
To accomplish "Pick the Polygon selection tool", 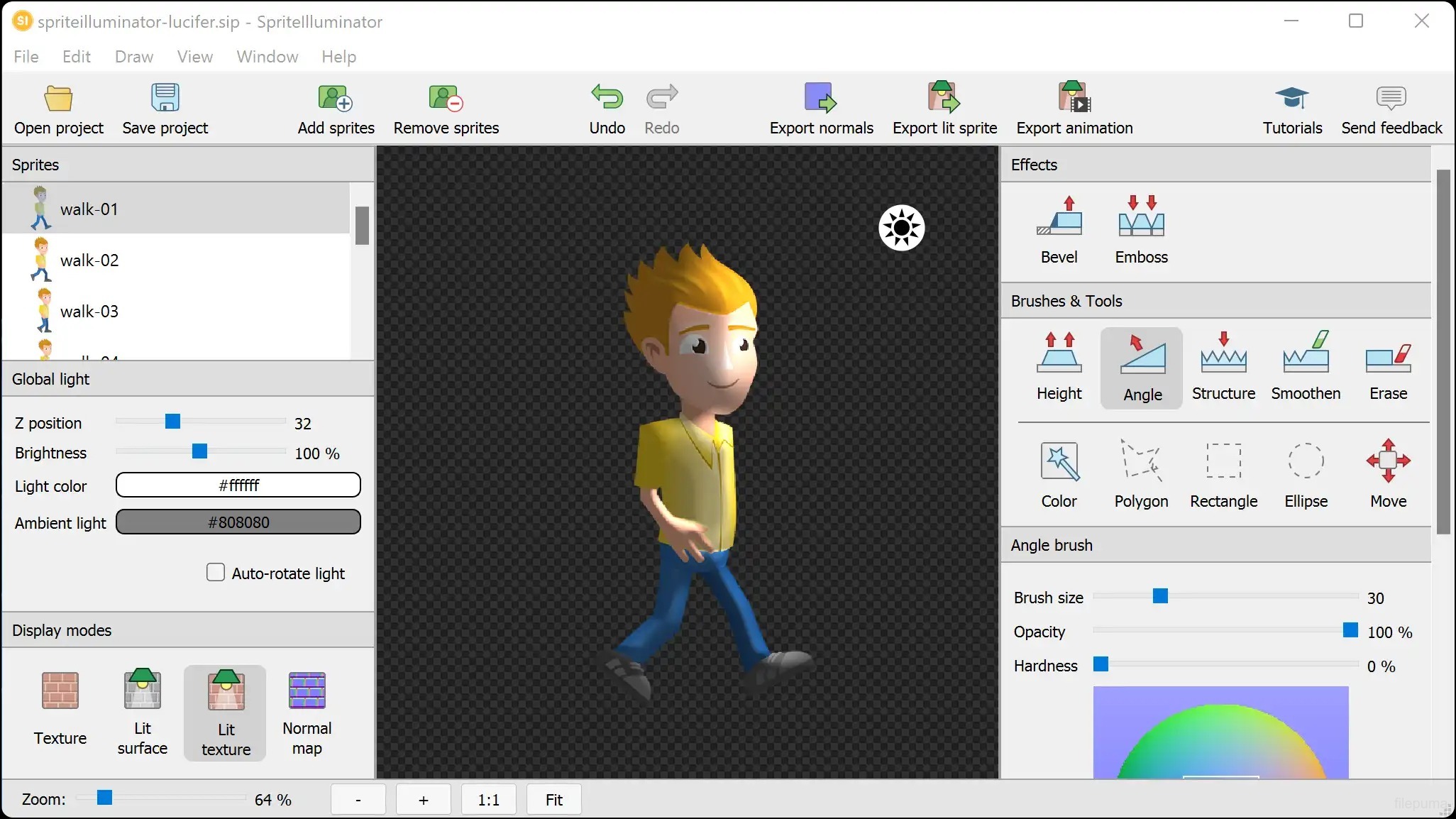I will pyautogui.click(x=1141, y=473).
